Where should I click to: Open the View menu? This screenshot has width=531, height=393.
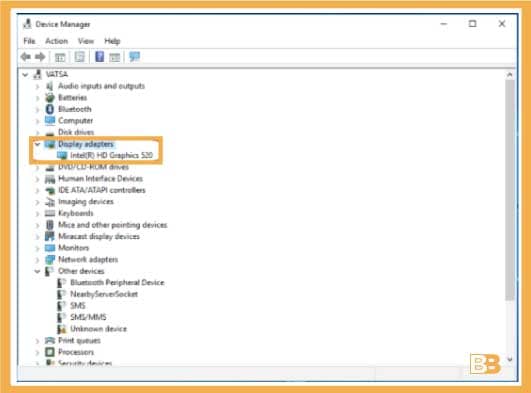tap(86, 41)
